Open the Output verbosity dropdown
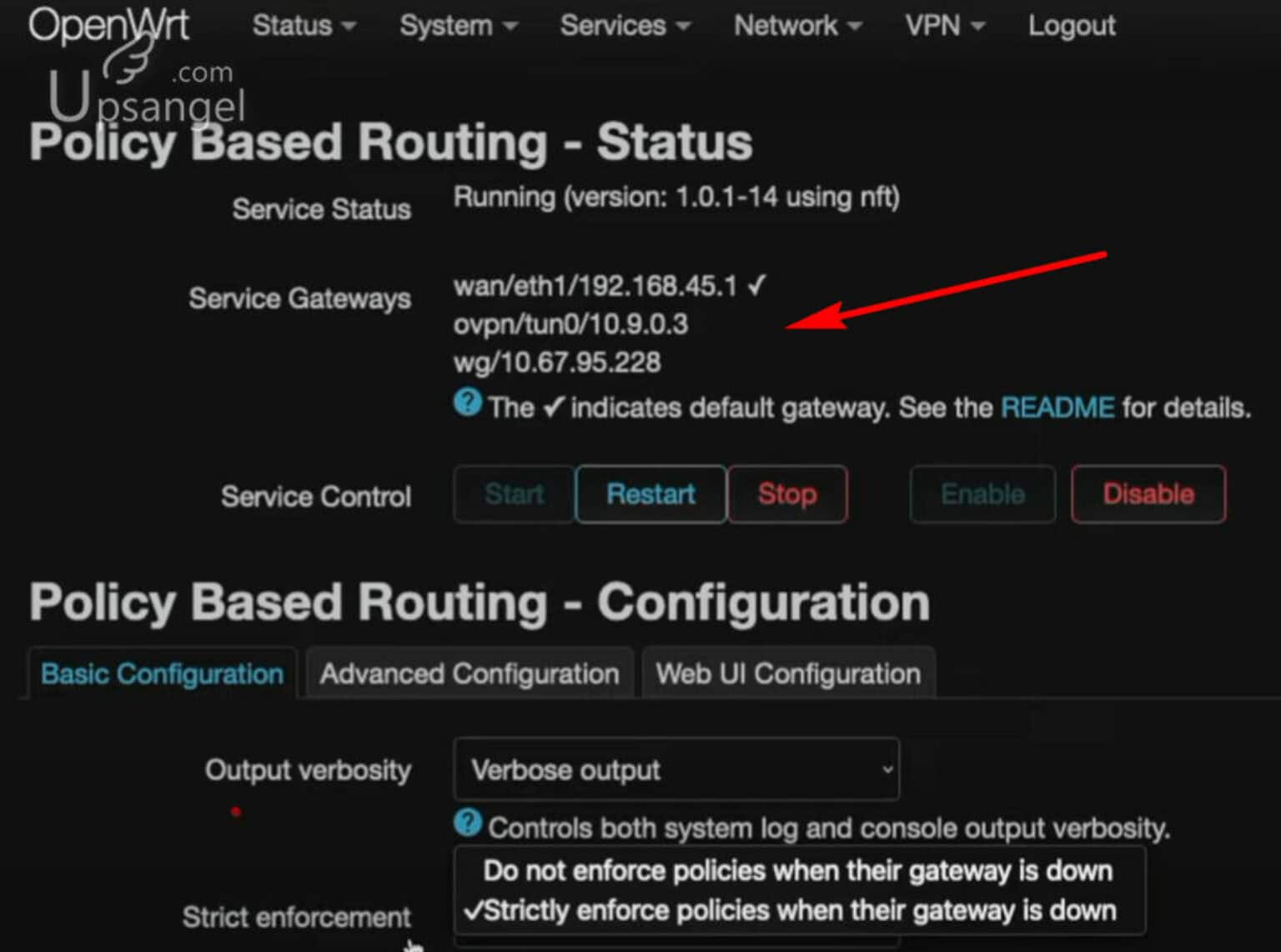Screen dimensions: 1281x952 tap(676, 769)
